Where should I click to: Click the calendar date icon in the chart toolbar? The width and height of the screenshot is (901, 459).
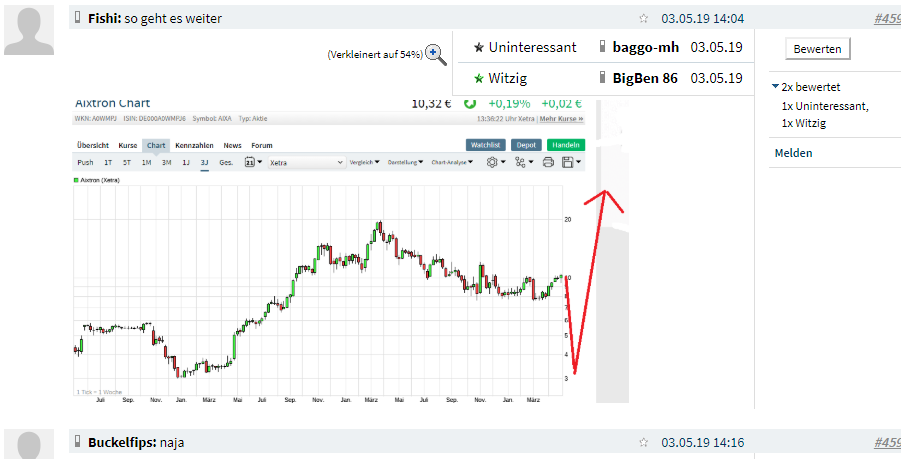tap(250, 163)
